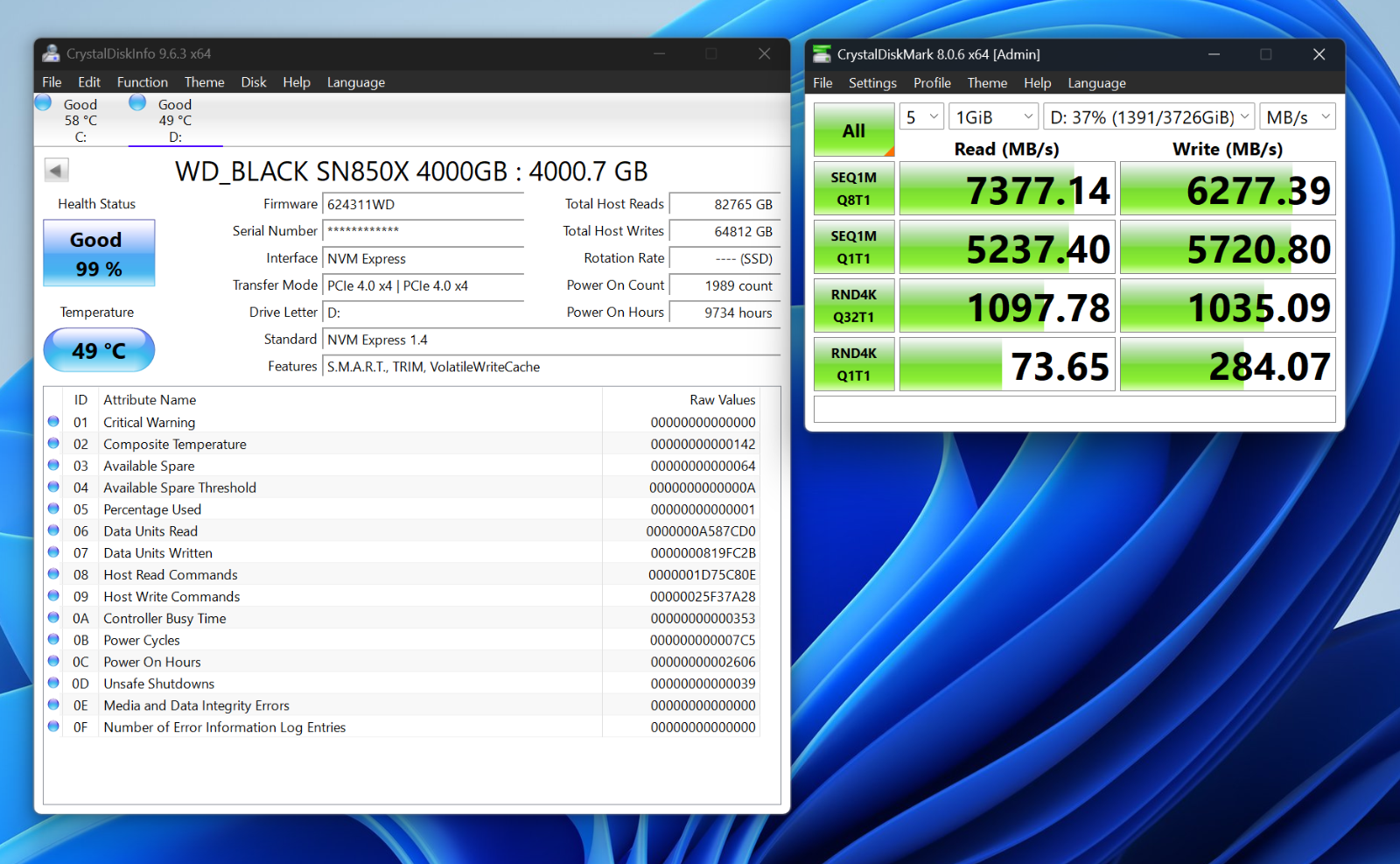The image size is (1400, 864).
Task: Open Help menu in CrystalDiskInfo
Action: 297,82
